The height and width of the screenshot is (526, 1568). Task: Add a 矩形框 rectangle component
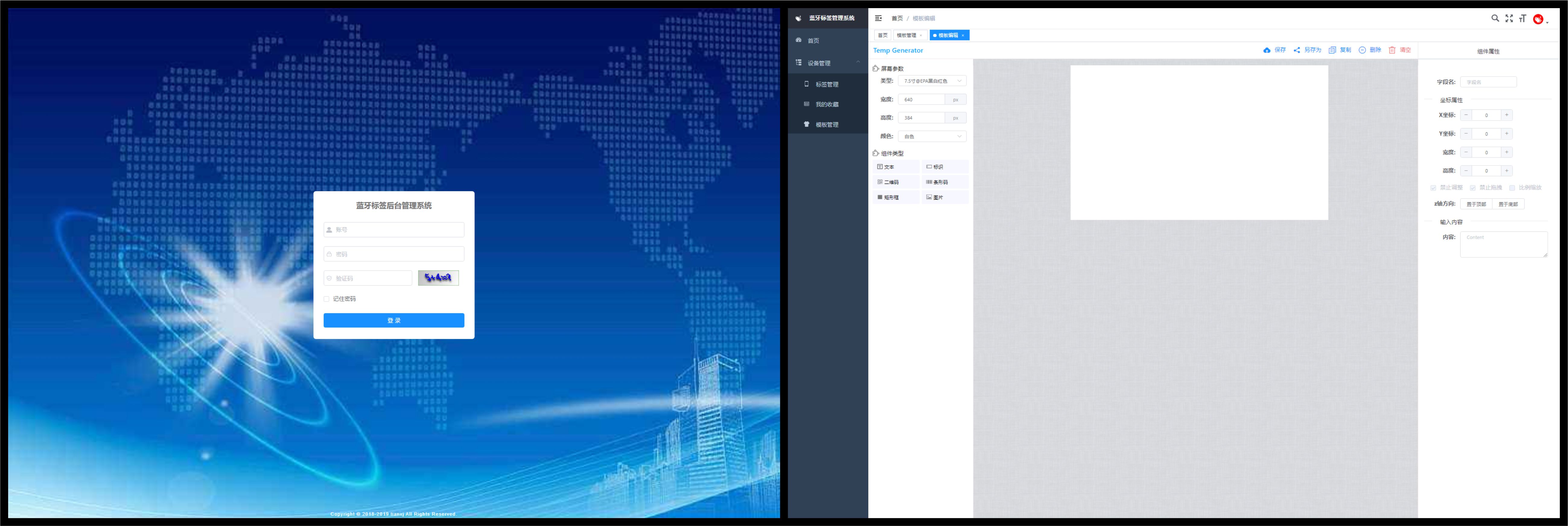896,197
